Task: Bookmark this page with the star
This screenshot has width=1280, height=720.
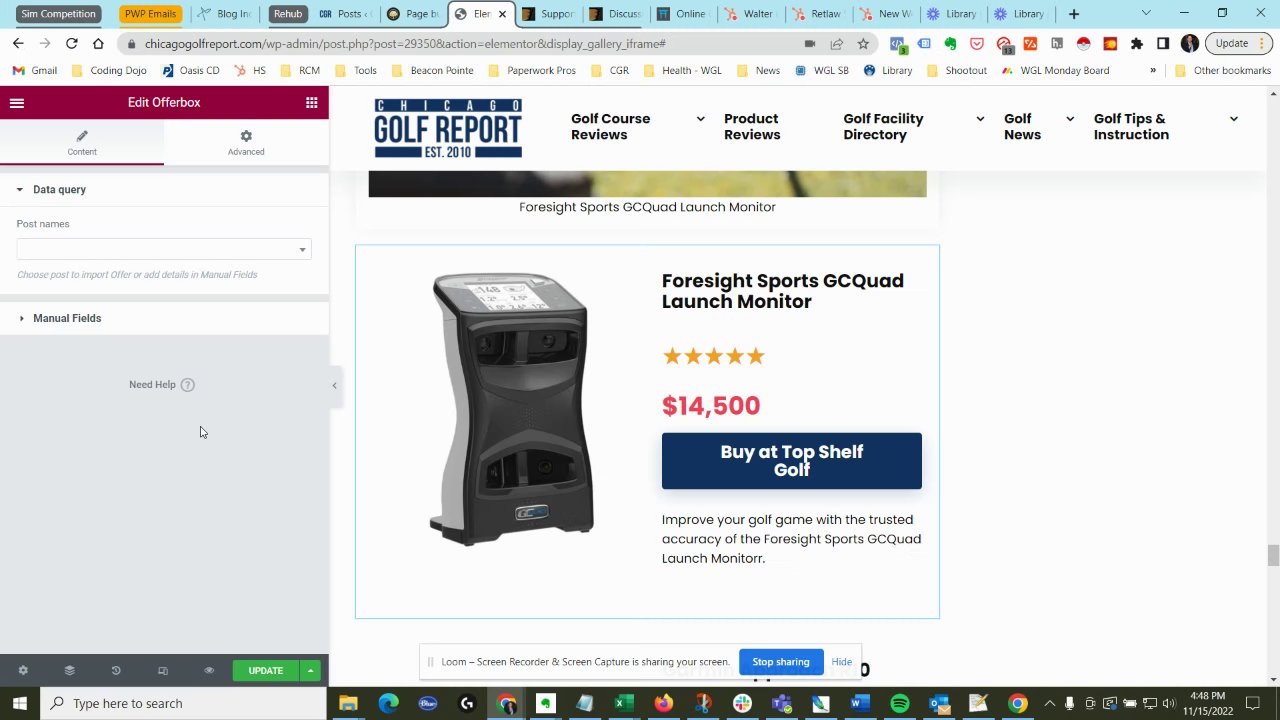Action: coord(863,44)
